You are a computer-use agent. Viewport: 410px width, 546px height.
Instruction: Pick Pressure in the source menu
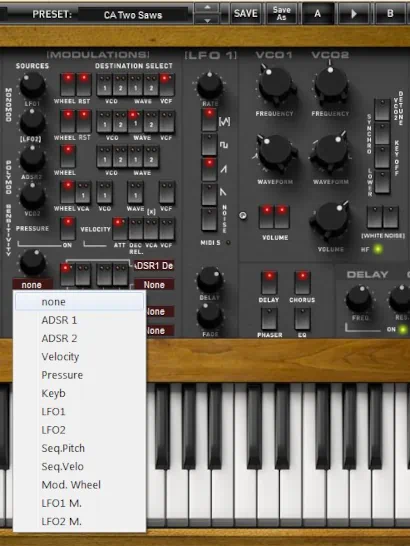click(x=79, y=375)
